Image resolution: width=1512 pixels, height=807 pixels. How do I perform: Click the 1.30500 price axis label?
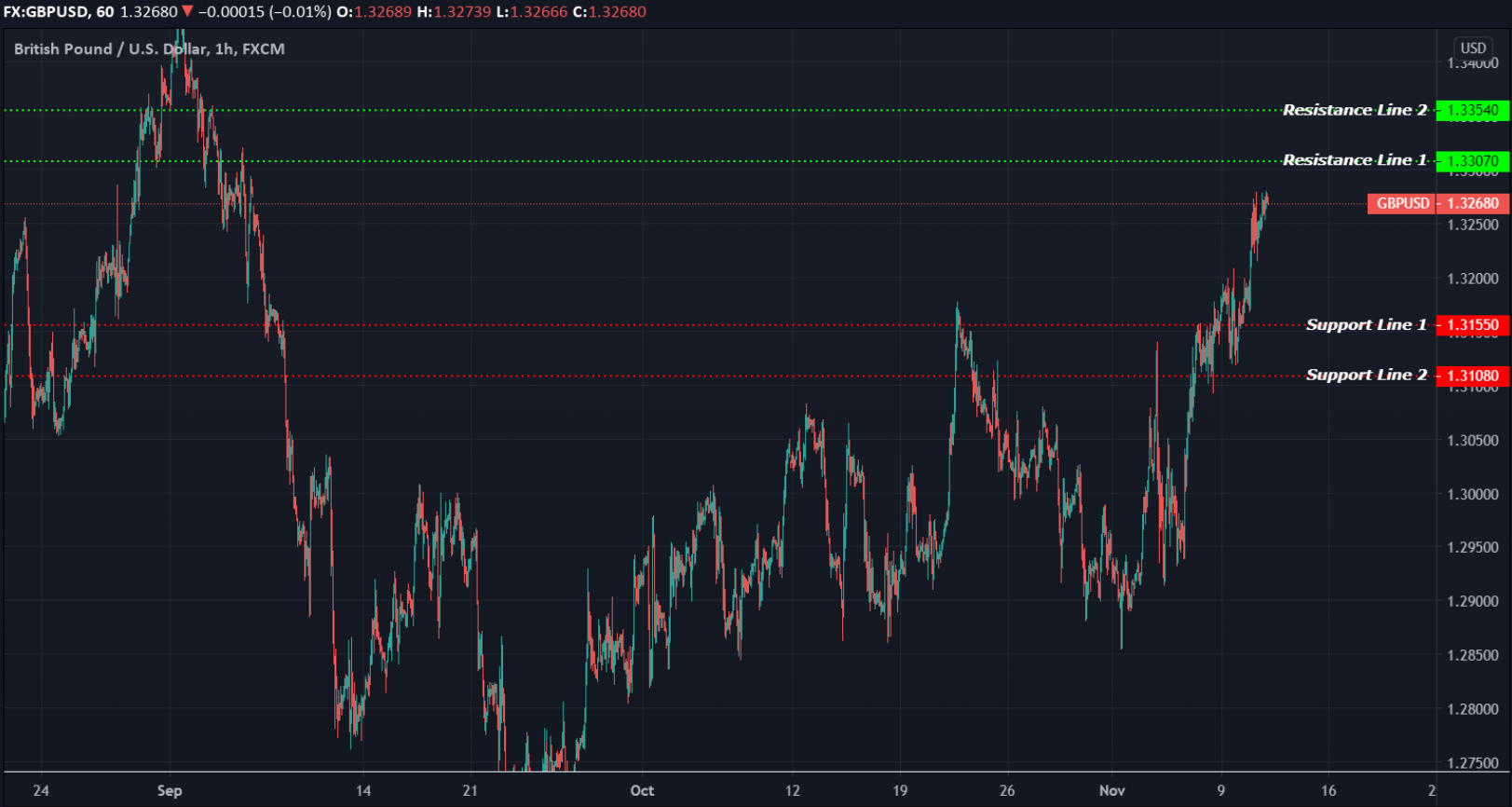click(x=1472, y=440)
